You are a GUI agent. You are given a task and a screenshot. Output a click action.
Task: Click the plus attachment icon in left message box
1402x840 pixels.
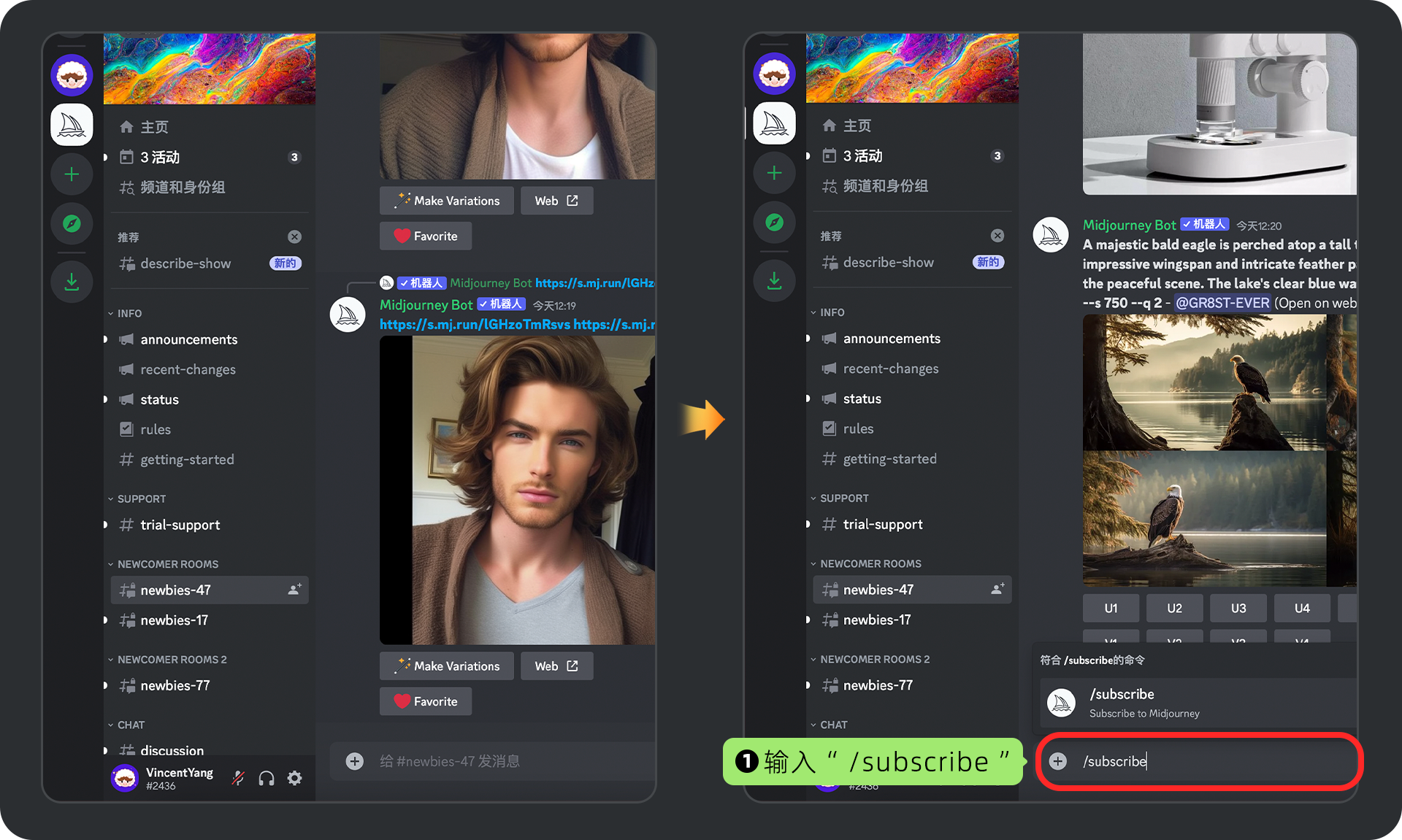click(355, 761)
